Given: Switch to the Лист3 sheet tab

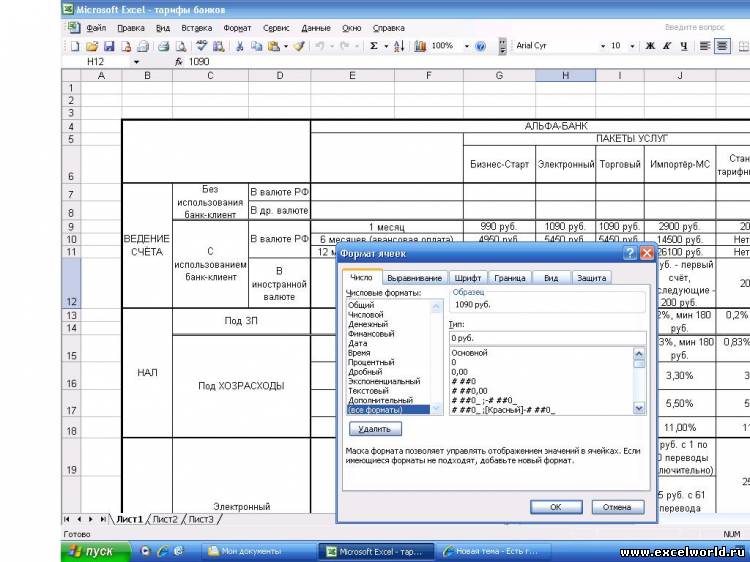Looking at the screenshot, I should point(201,519).
